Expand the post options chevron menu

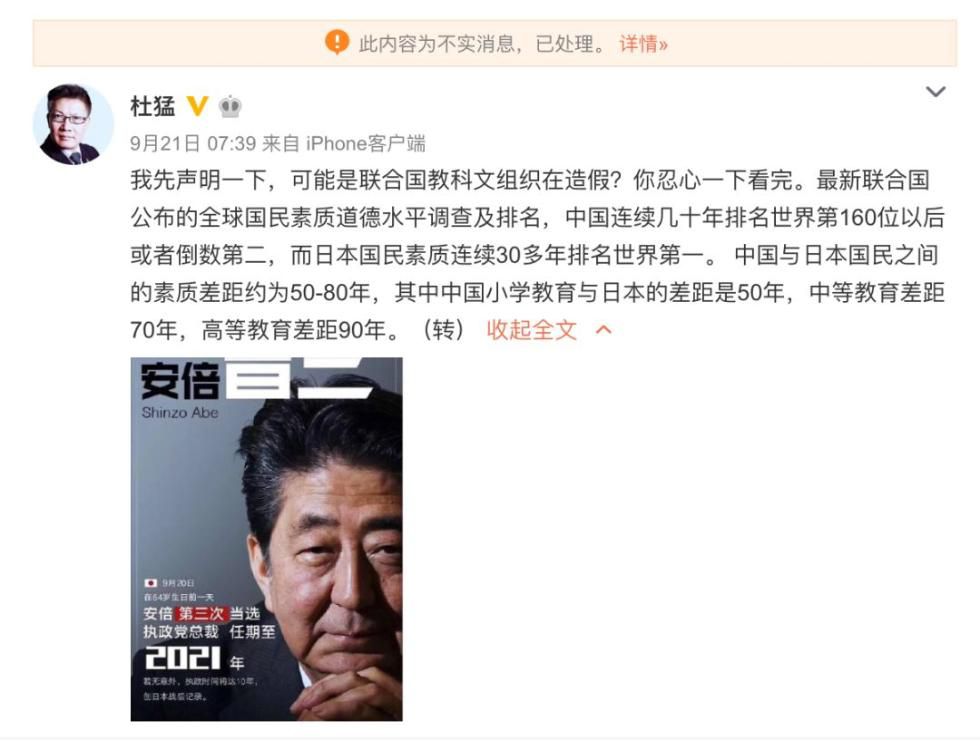(x=935, y=92)
